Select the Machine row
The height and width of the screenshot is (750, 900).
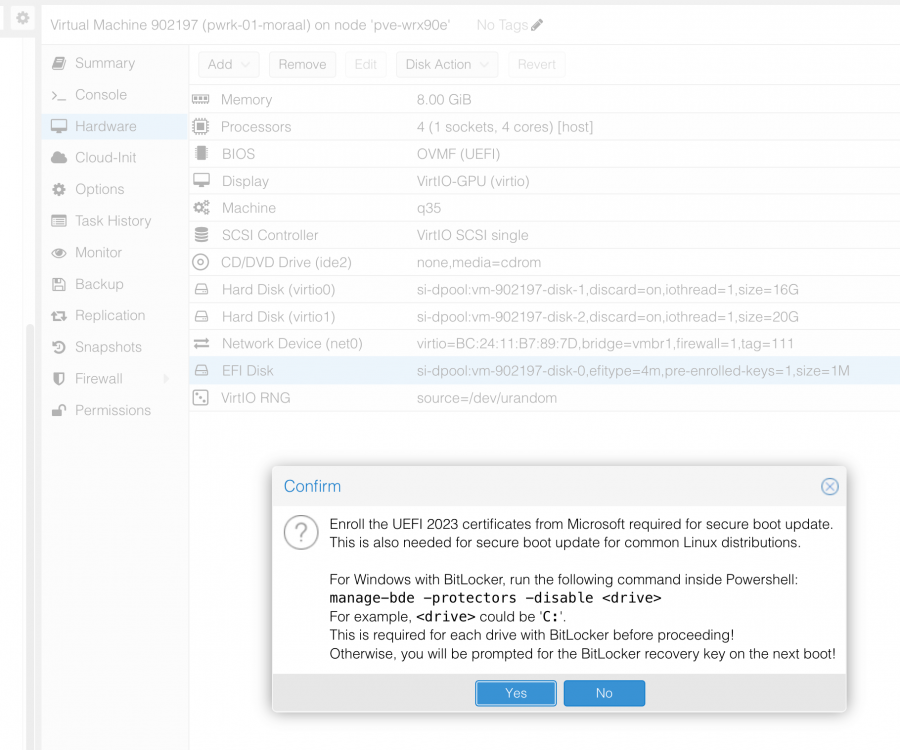pyautogui.click(x=544, y=208)
